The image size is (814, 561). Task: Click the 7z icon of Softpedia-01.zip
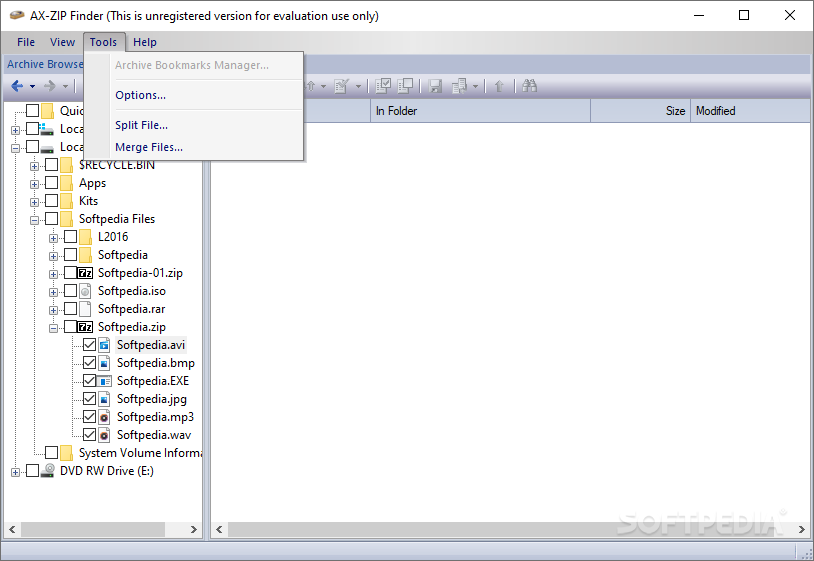85,273
